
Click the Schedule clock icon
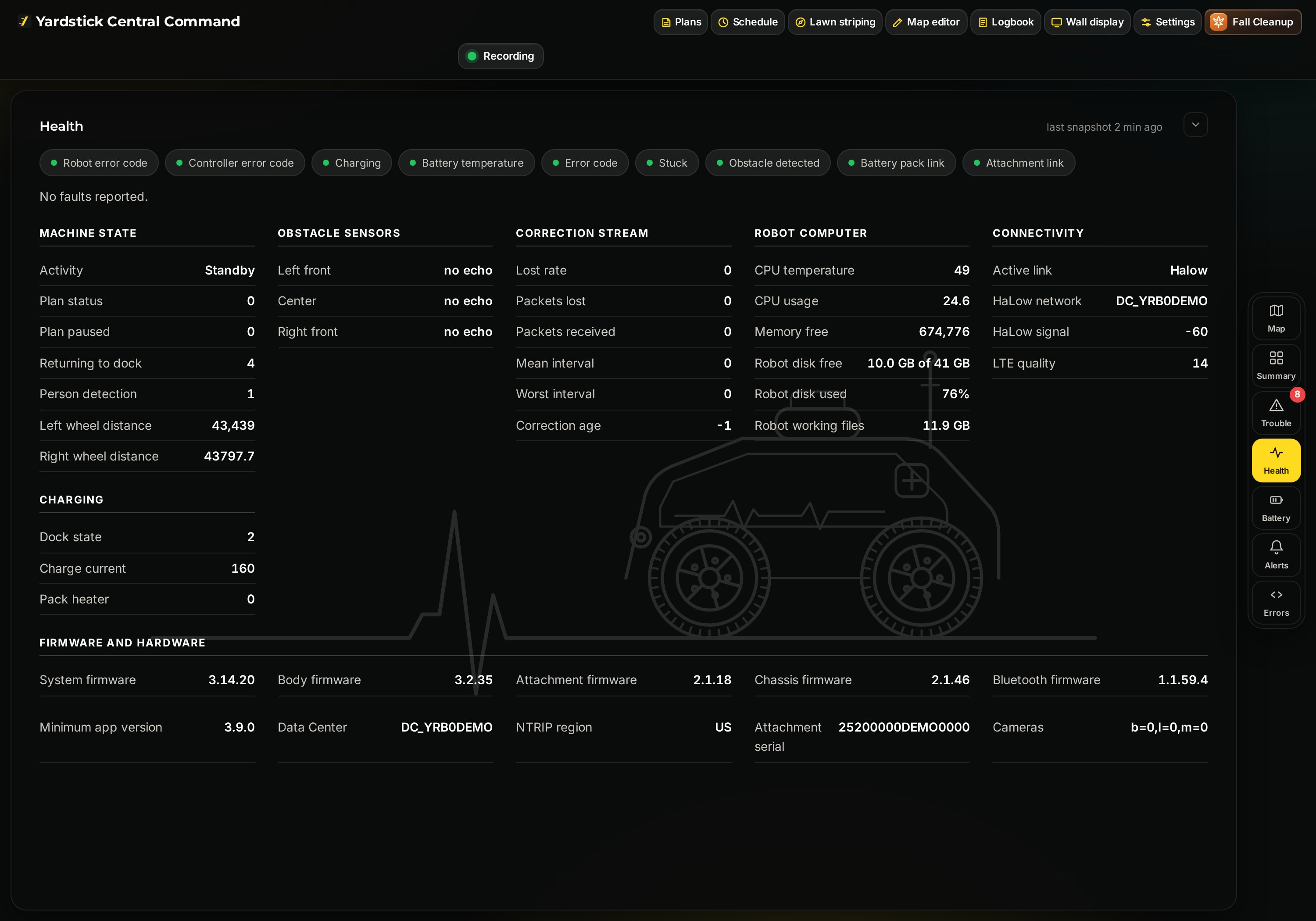[723, 22]
